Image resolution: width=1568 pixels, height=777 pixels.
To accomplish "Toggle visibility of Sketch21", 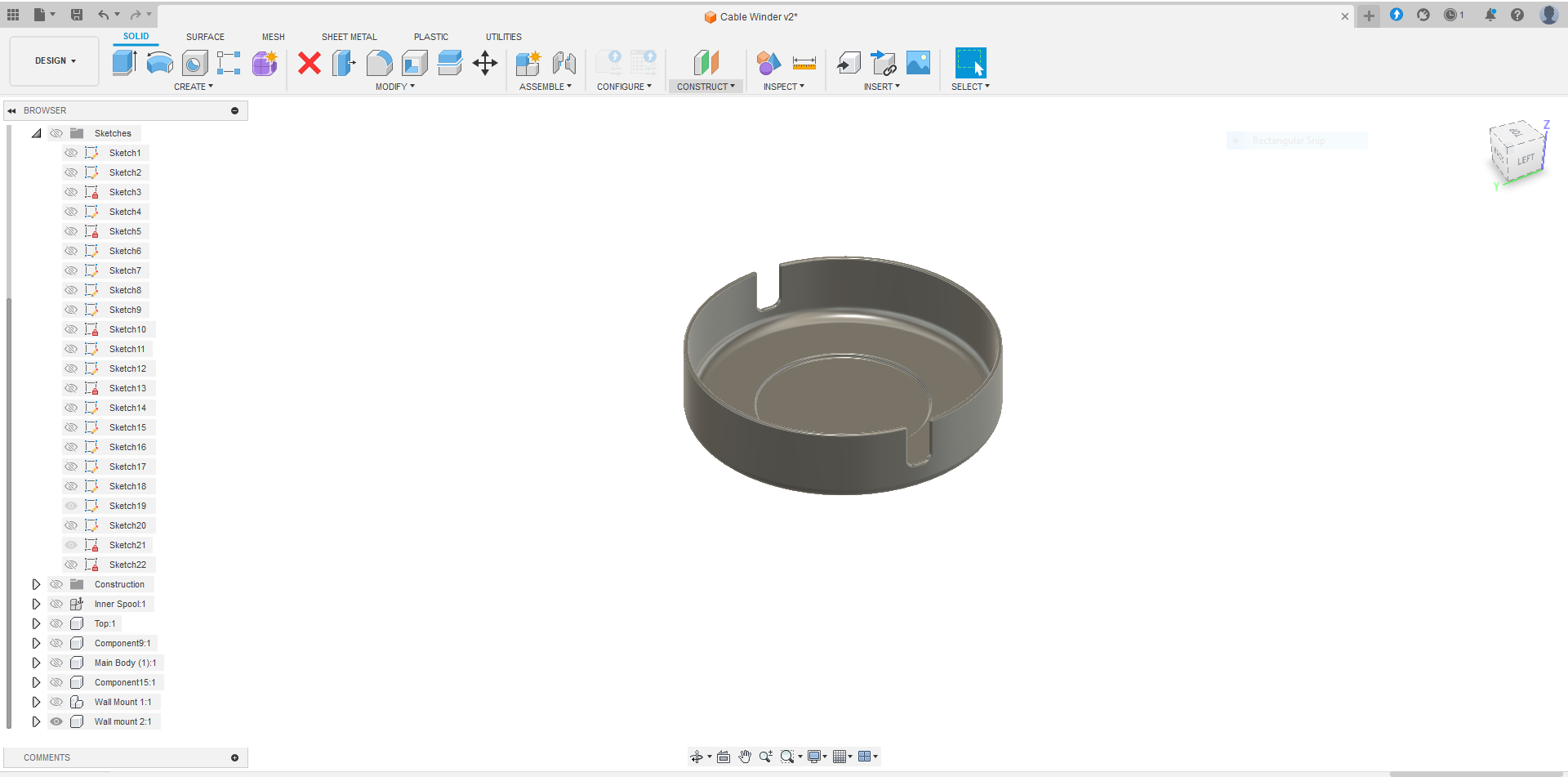I will coord(71,545).
